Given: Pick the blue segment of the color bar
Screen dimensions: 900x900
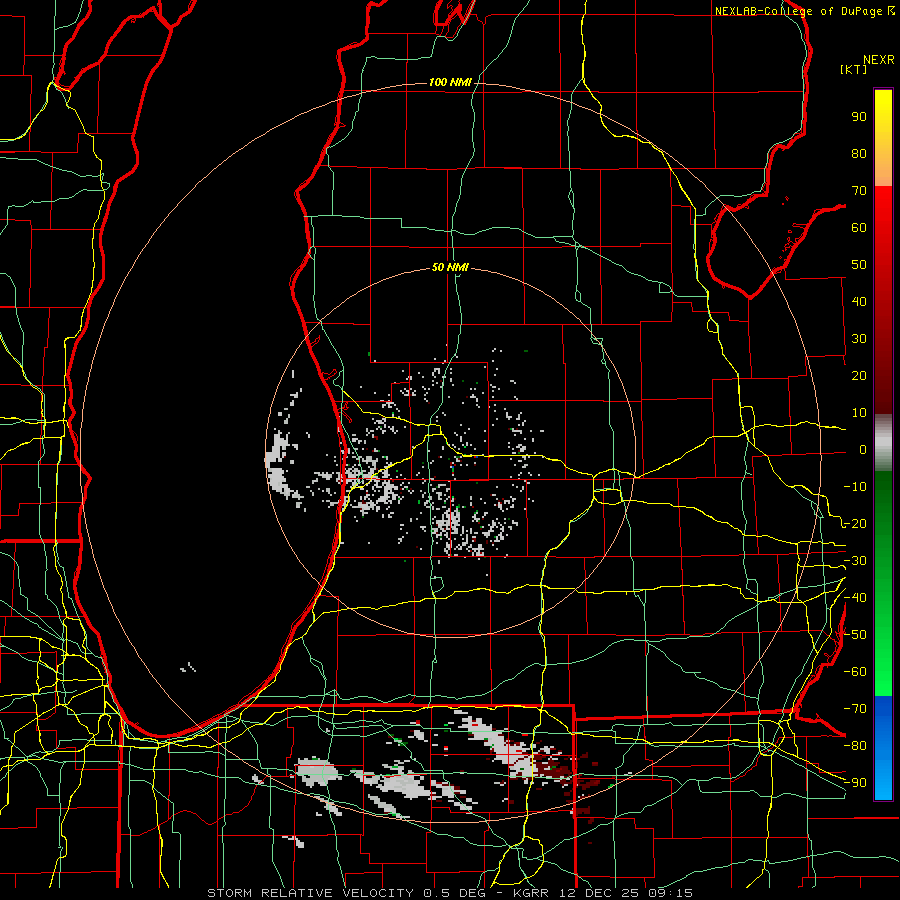Looking at the screenshot, I should pyautogui.click(x=883, y=748).
